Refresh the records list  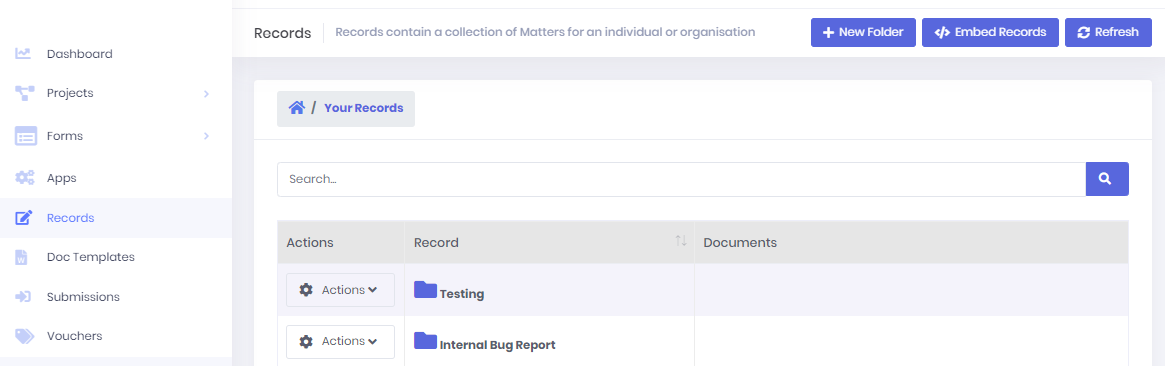point(1108,33)
